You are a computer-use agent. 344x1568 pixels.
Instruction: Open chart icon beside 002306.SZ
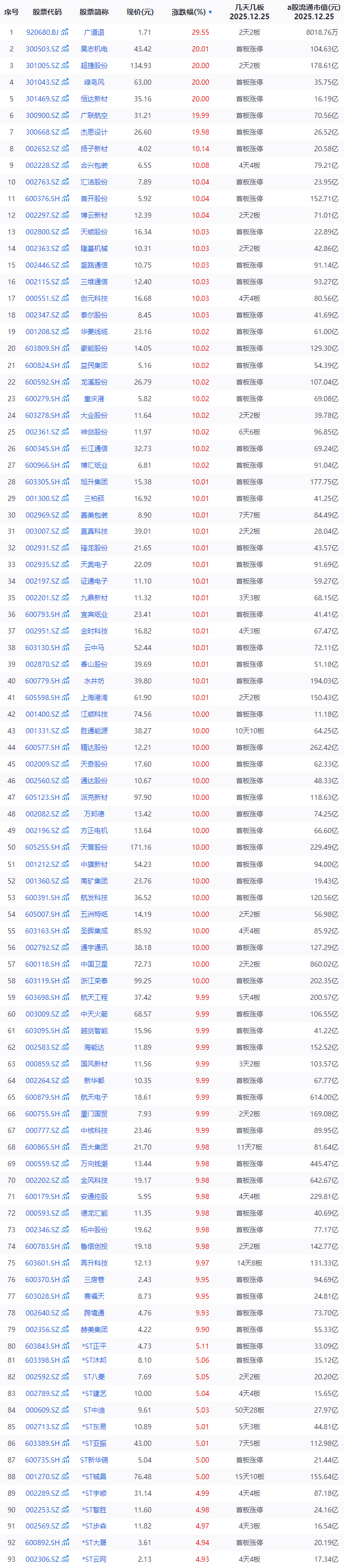point(65,1558)
